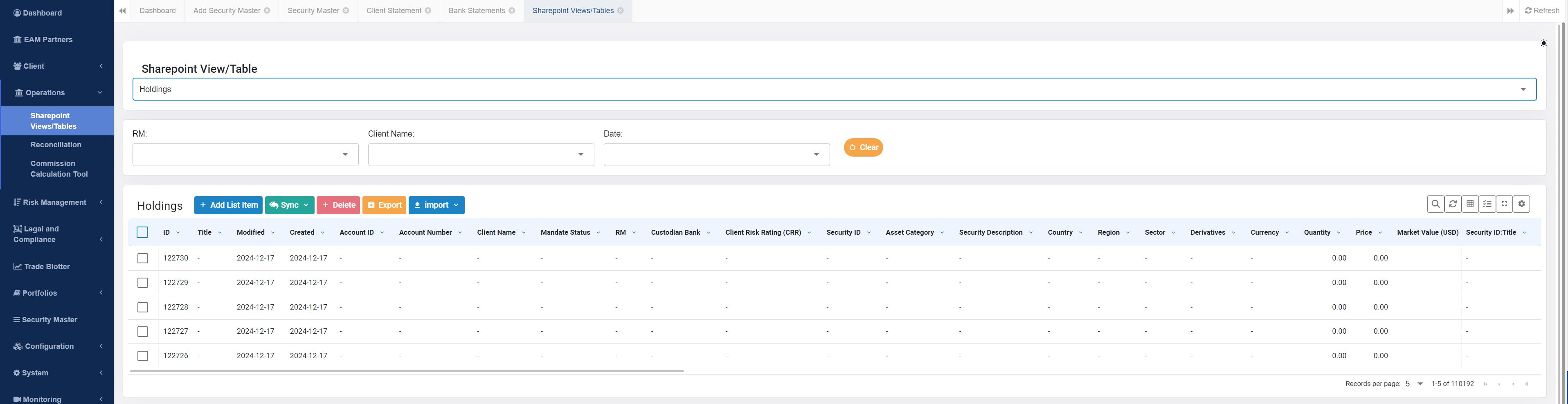Click the checklist view icon
The image size is (1568, 404).
(1487, 204)
